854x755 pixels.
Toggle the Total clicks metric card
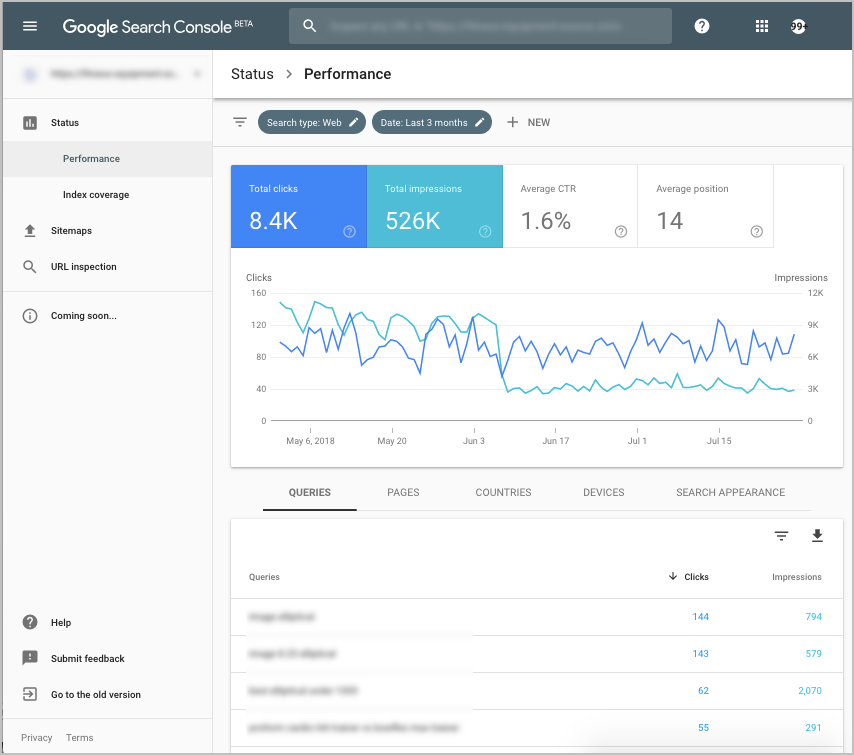299,206
